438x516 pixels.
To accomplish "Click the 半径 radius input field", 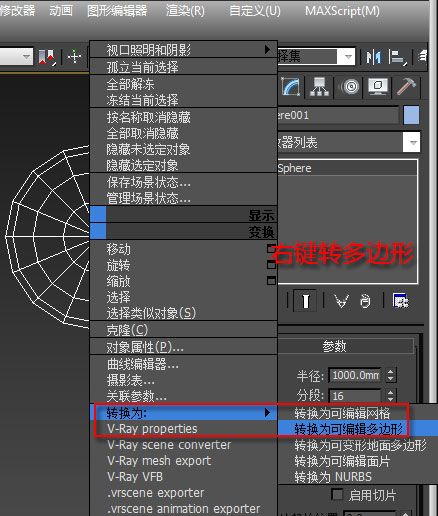I will (355, 375).
